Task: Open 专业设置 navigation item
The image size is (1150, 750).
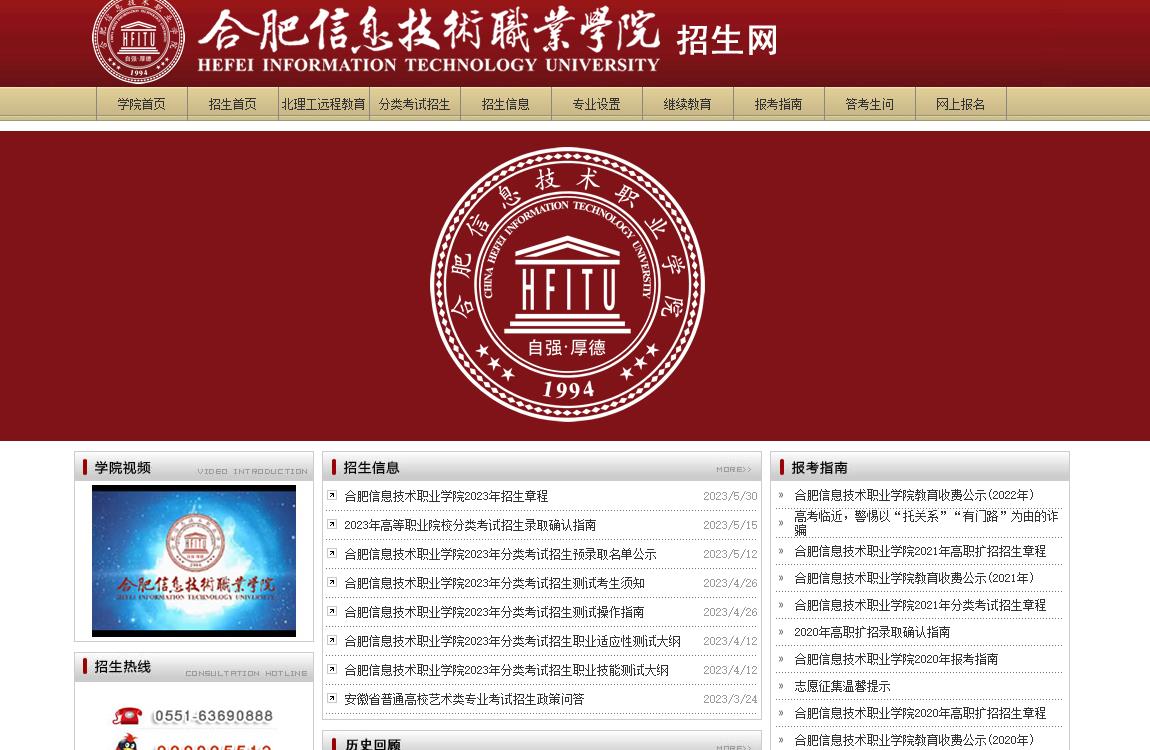Action: coord(596,104)
